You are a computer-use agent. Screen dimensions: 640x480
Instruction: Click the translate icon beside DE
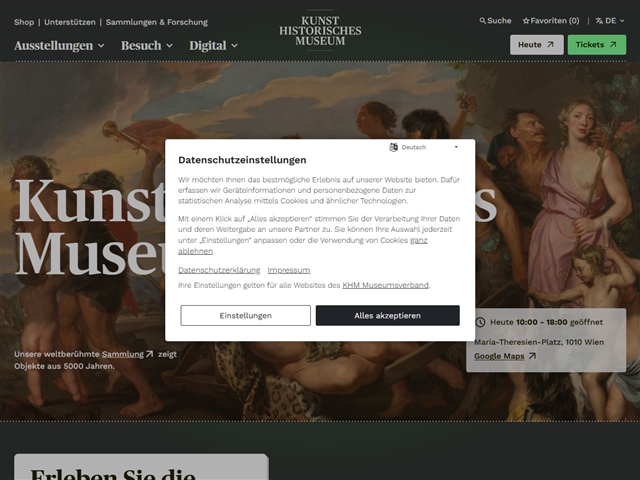[x=599, y=20]
